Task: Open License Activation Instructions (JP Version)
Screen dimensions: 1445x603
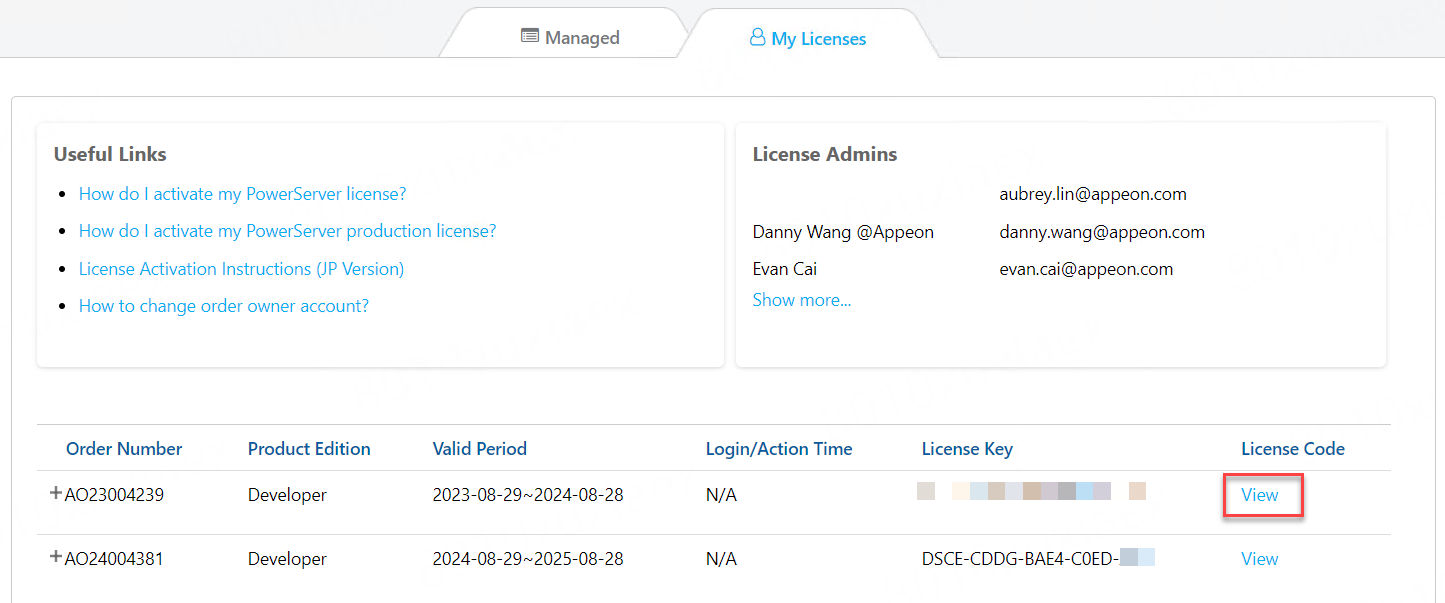Action: click(x=241, y=269)
